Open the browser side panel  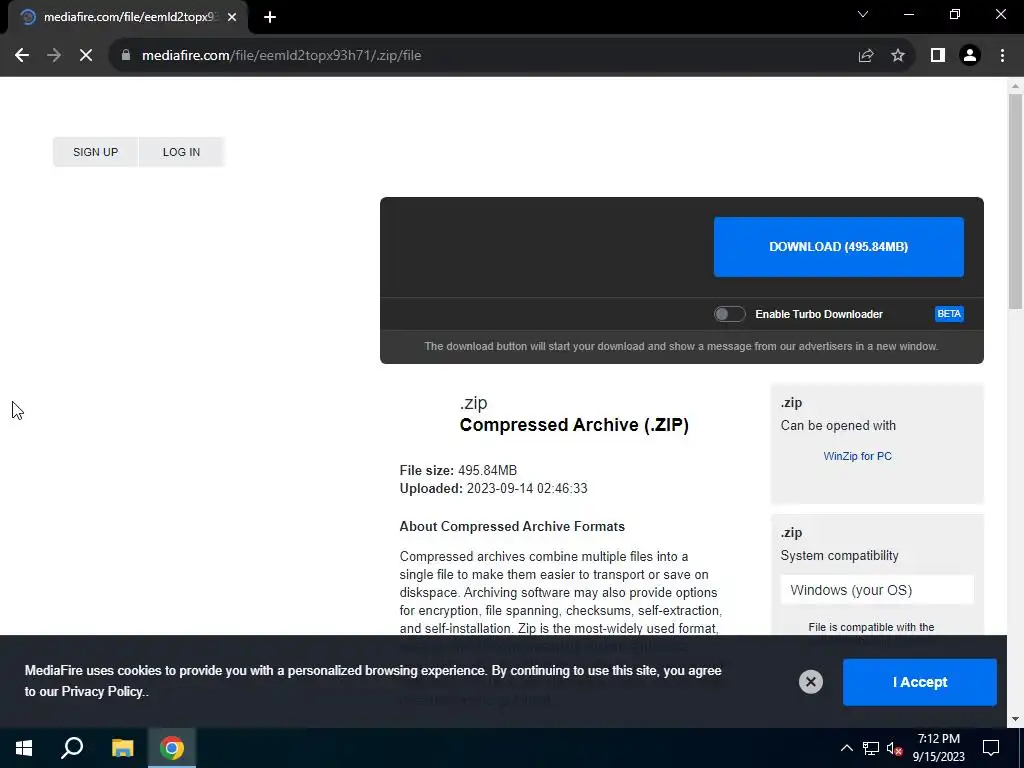coord(938,56)
